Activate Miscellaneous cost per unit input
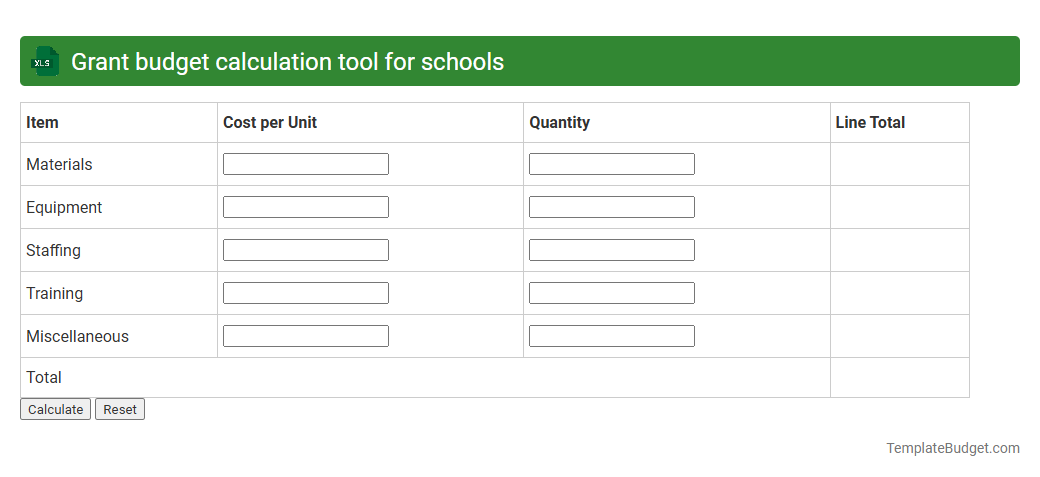Viewport: 1040px width, 477px height. point(306,336)
